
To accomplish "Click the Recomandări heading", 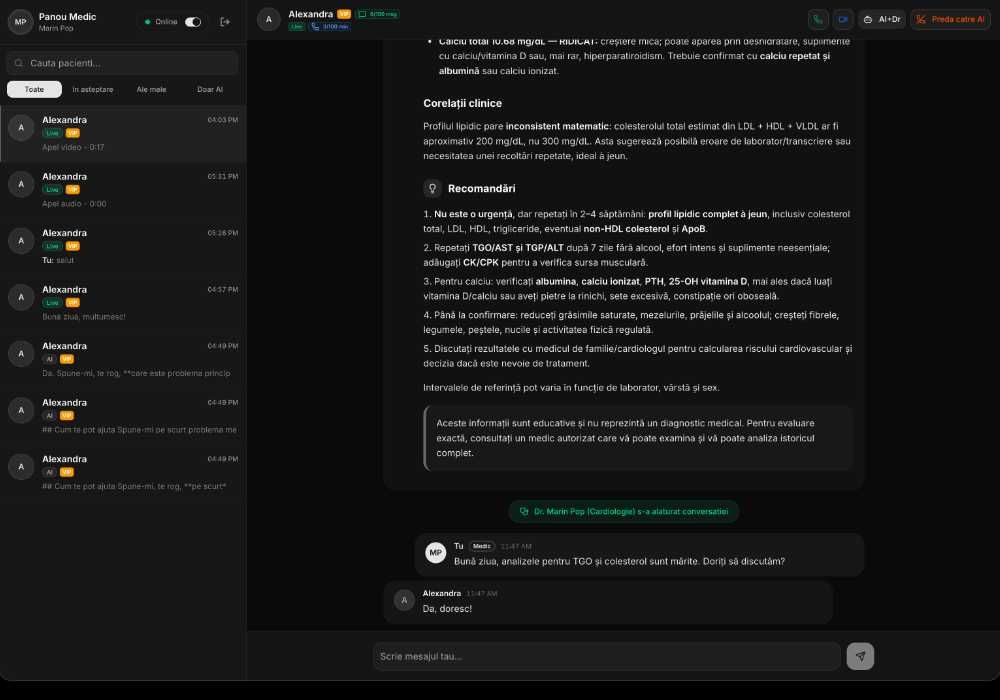I will [482, 188].
